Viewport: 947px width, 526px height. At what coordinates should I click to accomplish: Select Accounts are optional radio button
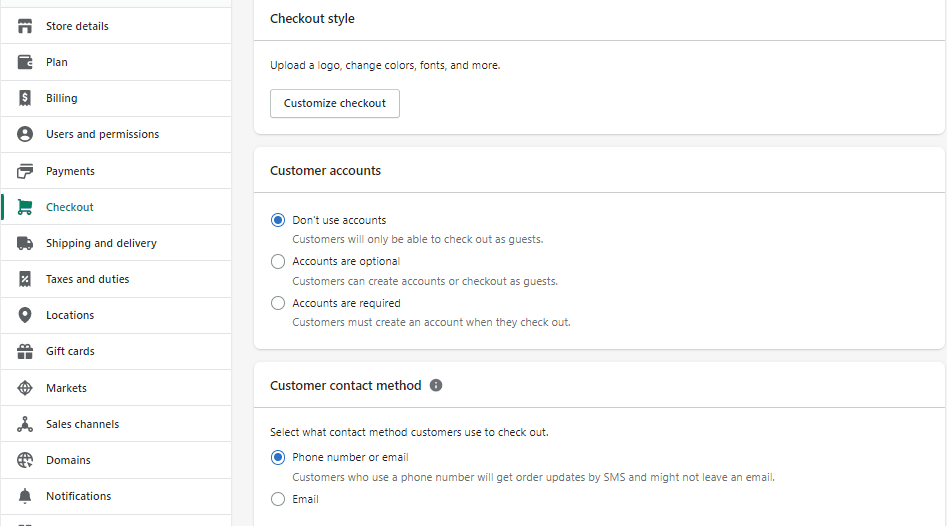click(278, 261)
